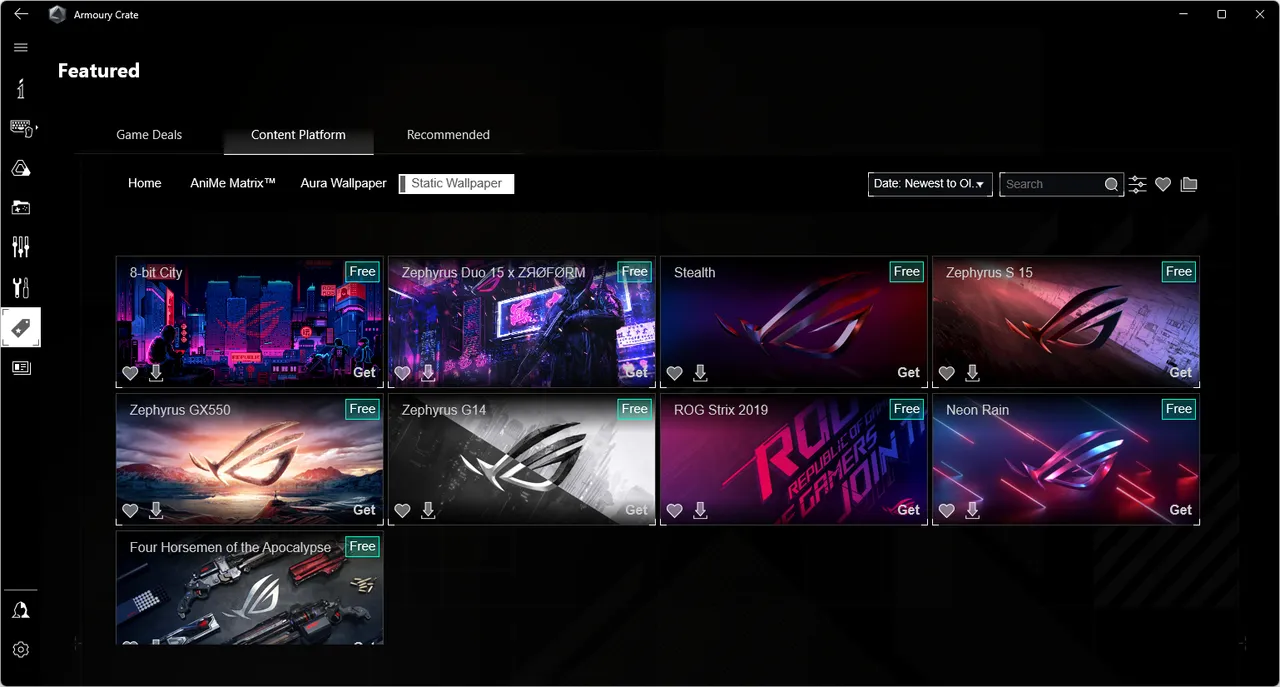Image resolution: width=1280 pixels, height=687 pixels.
Task: Open the AniMe Matrix™ category
Action: (x=233, y=184)
